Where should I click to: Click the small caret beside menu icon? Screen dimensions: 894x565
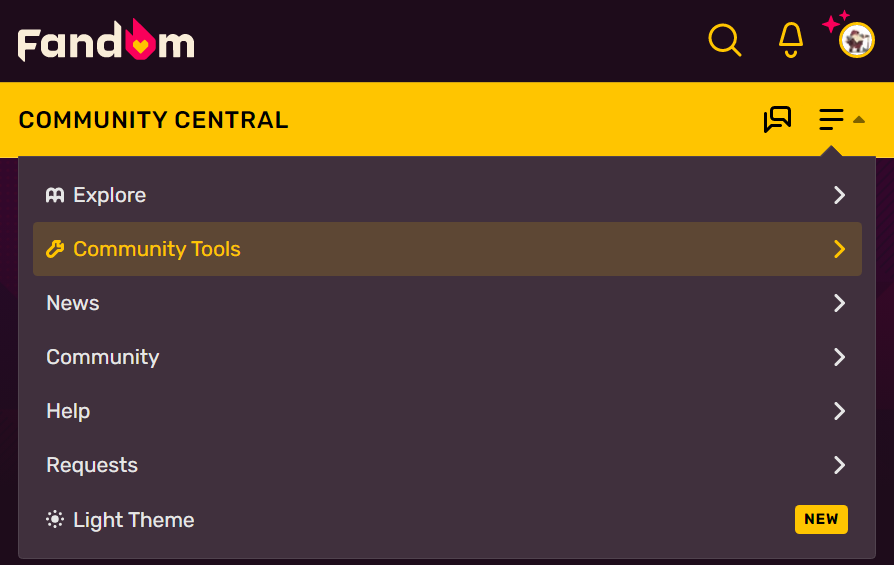pos(859,120)
